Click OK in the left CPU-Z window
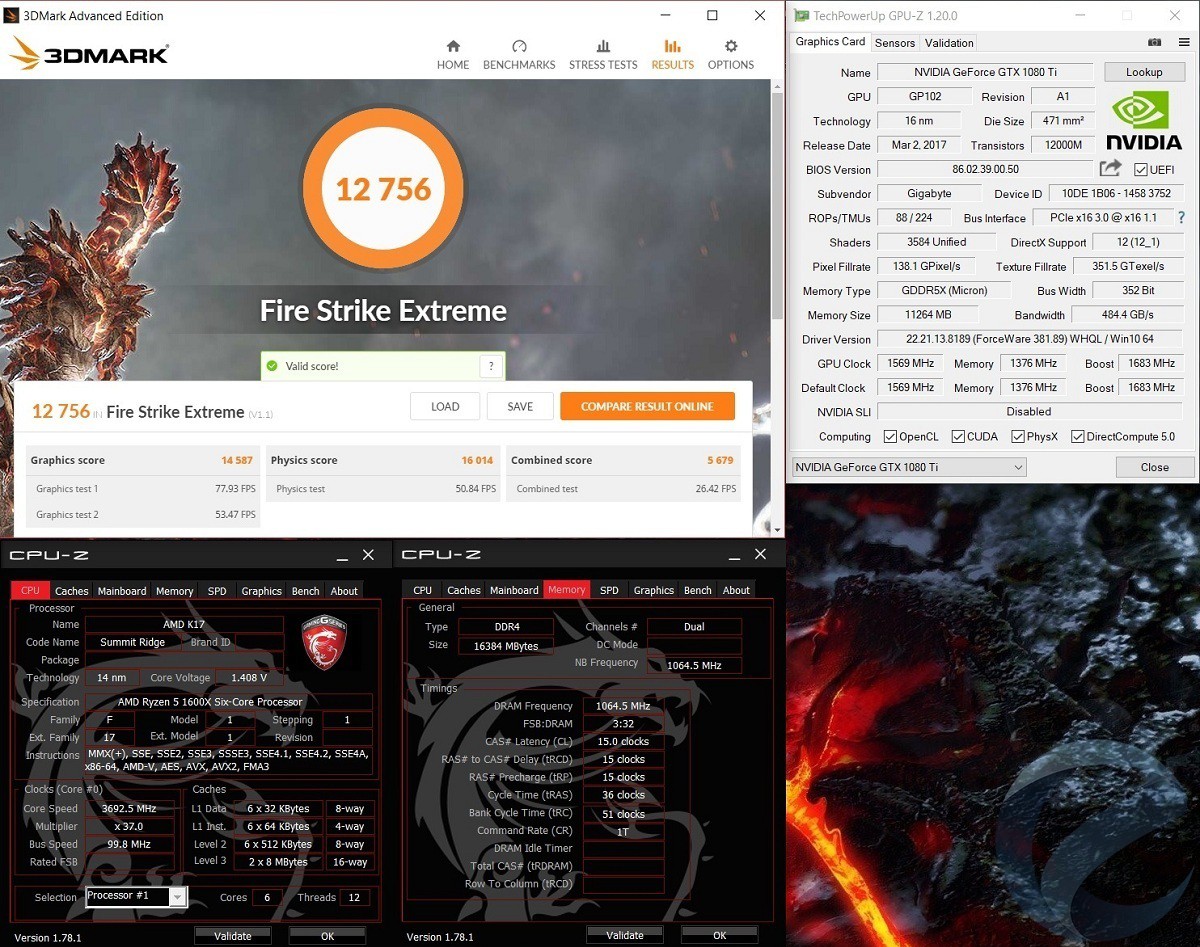This screenshot has height=947, width=1200. coord(327,936)
